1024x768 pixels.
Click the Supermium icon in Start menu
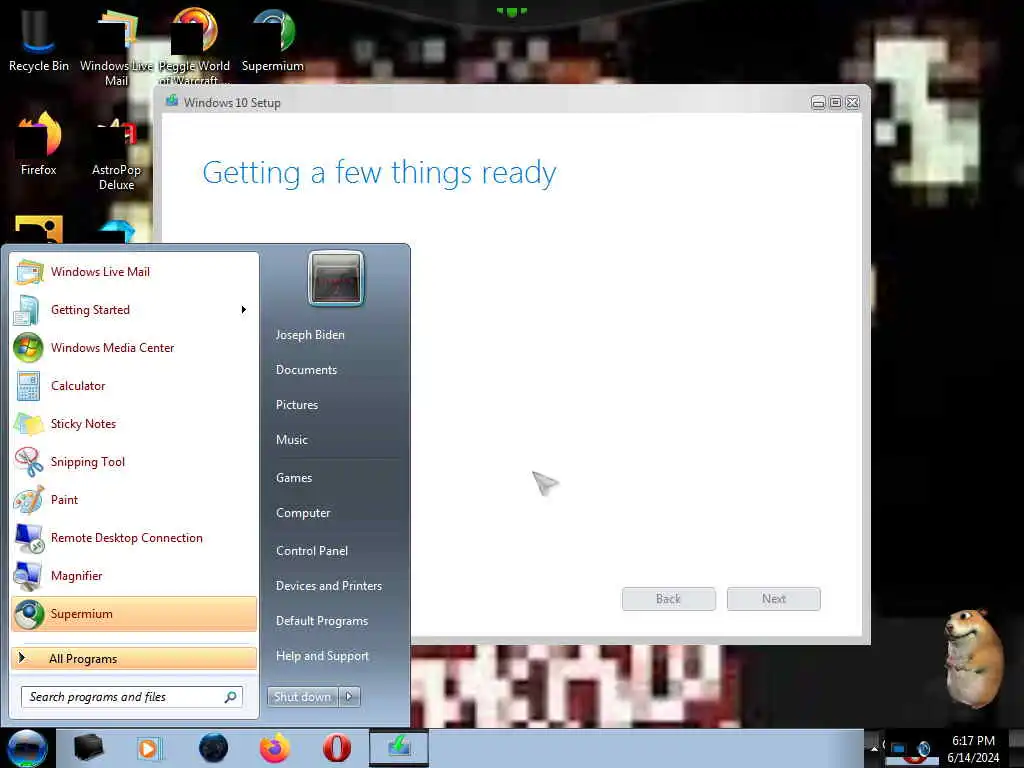[28, 614]
